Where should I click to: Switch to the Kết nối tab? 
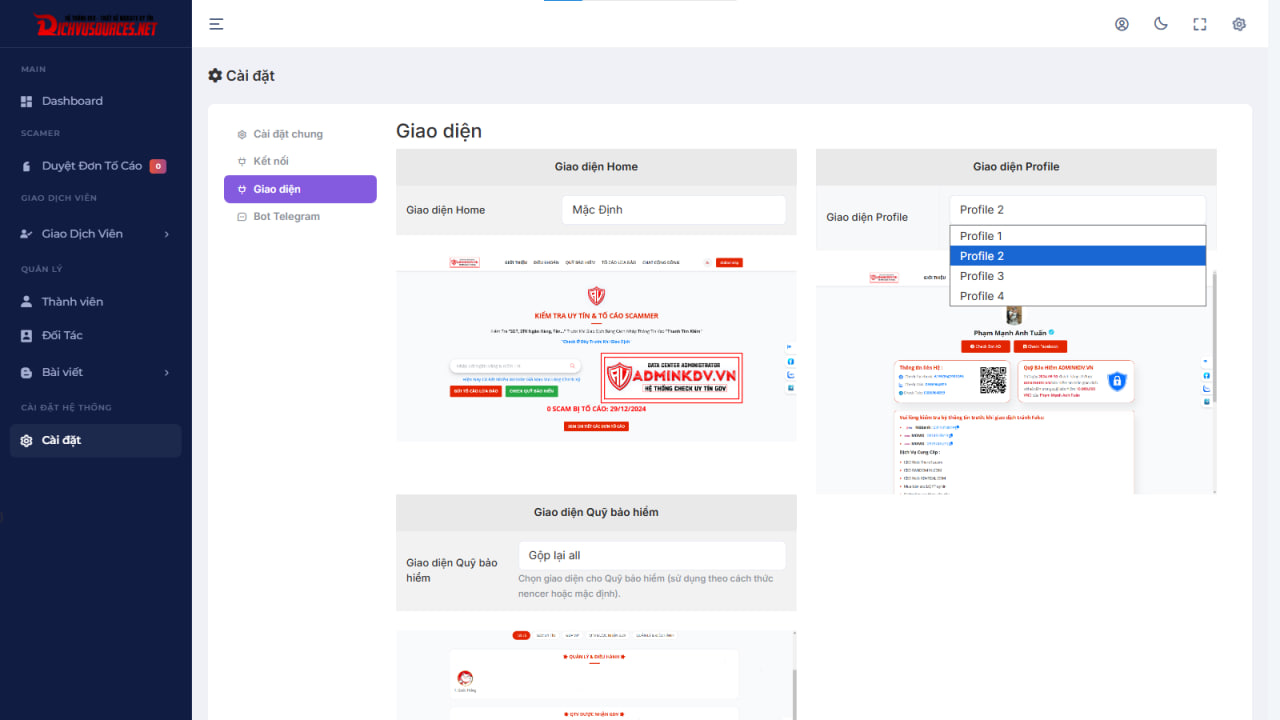[271, 161]
